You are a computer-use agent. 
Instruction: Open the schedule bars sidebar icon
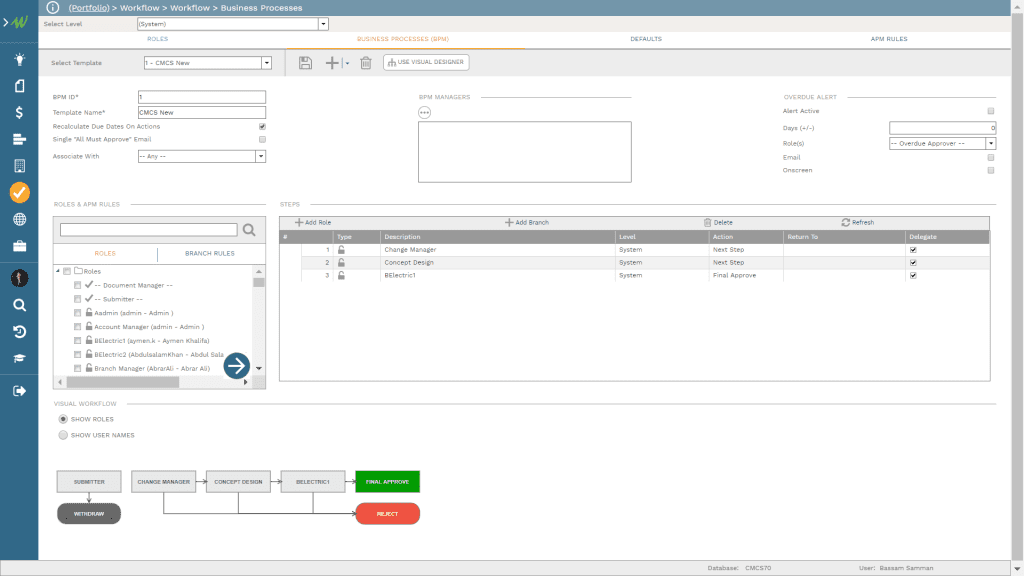[20, 139]
